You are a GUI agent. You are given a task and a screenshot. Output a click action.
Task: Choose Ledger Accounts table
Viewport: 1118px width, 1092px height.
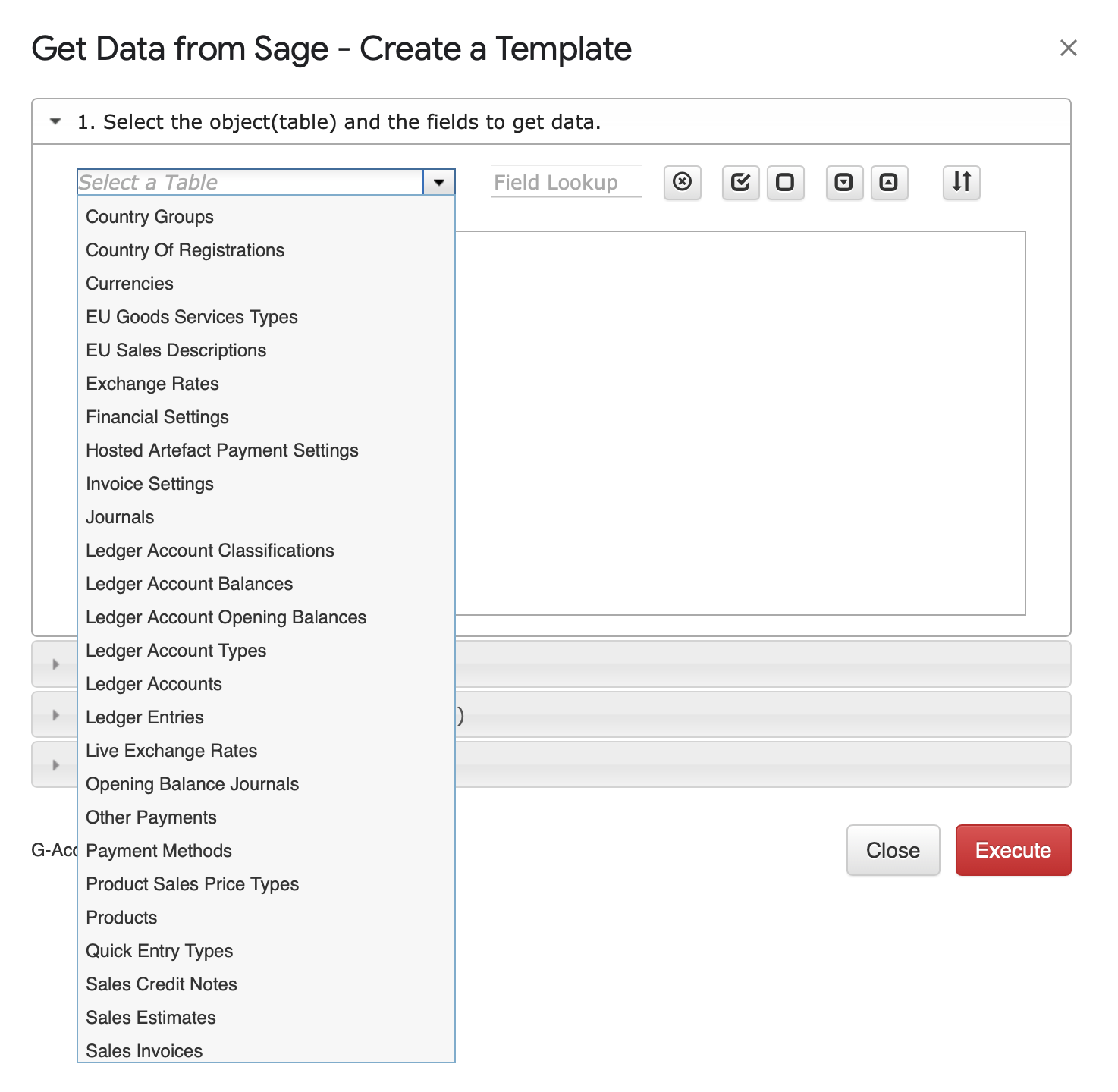[265, 684]
